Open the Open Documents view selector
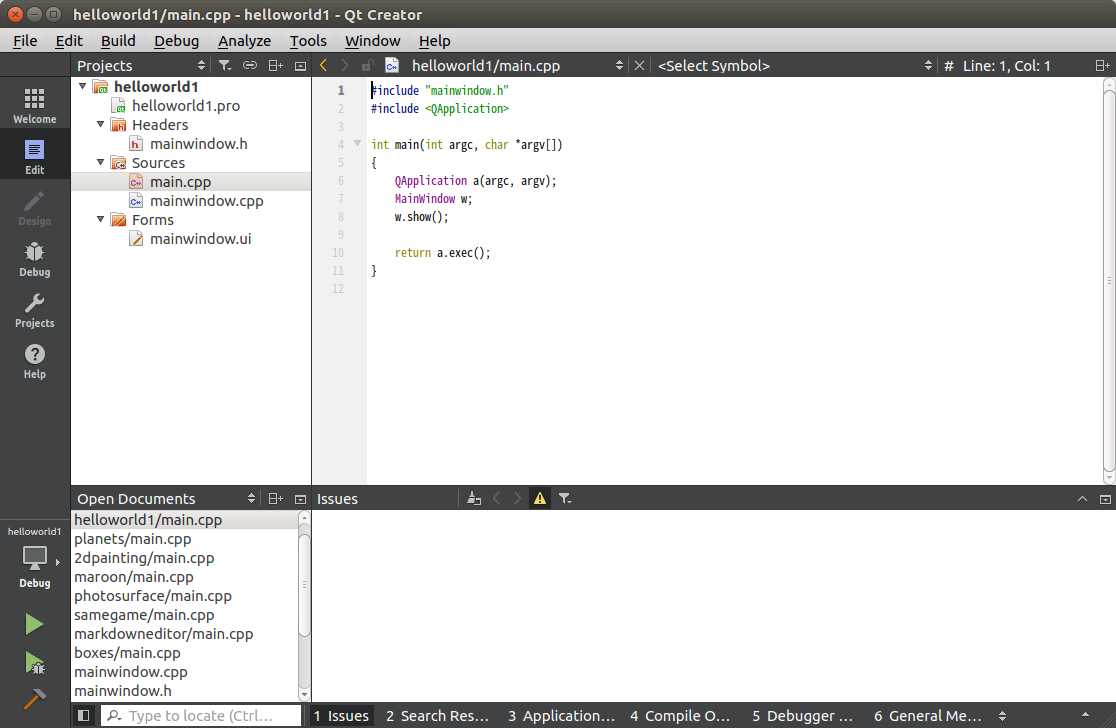Screen dimensions: 1116x728 [166, 499]
